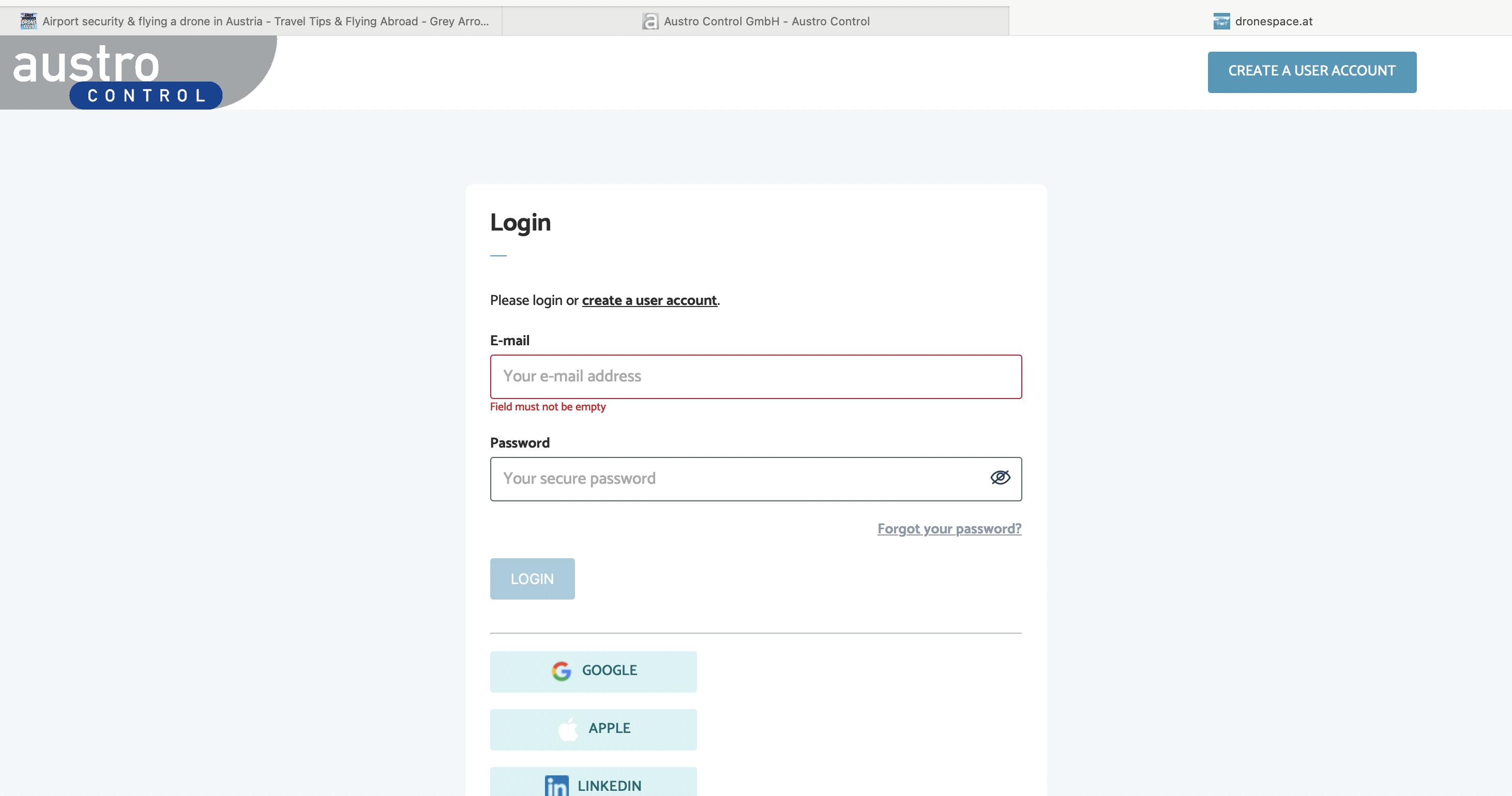Click the dronespace.at tab favicon
Image resolution: width=1512 pixels, height=796 pixels.
coord(1221,21)
